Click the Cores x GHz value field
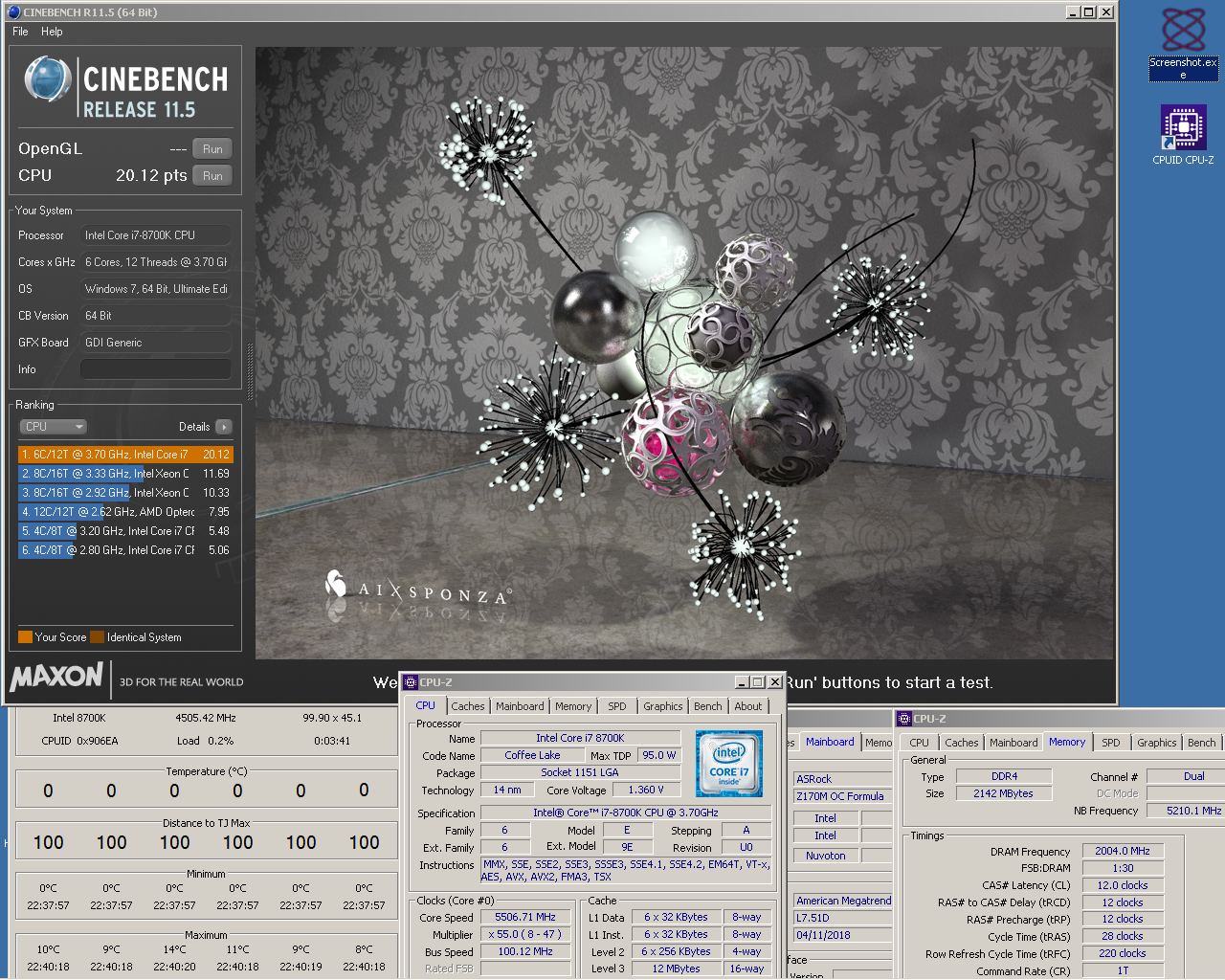The image size is (1225, 980). 156,262
